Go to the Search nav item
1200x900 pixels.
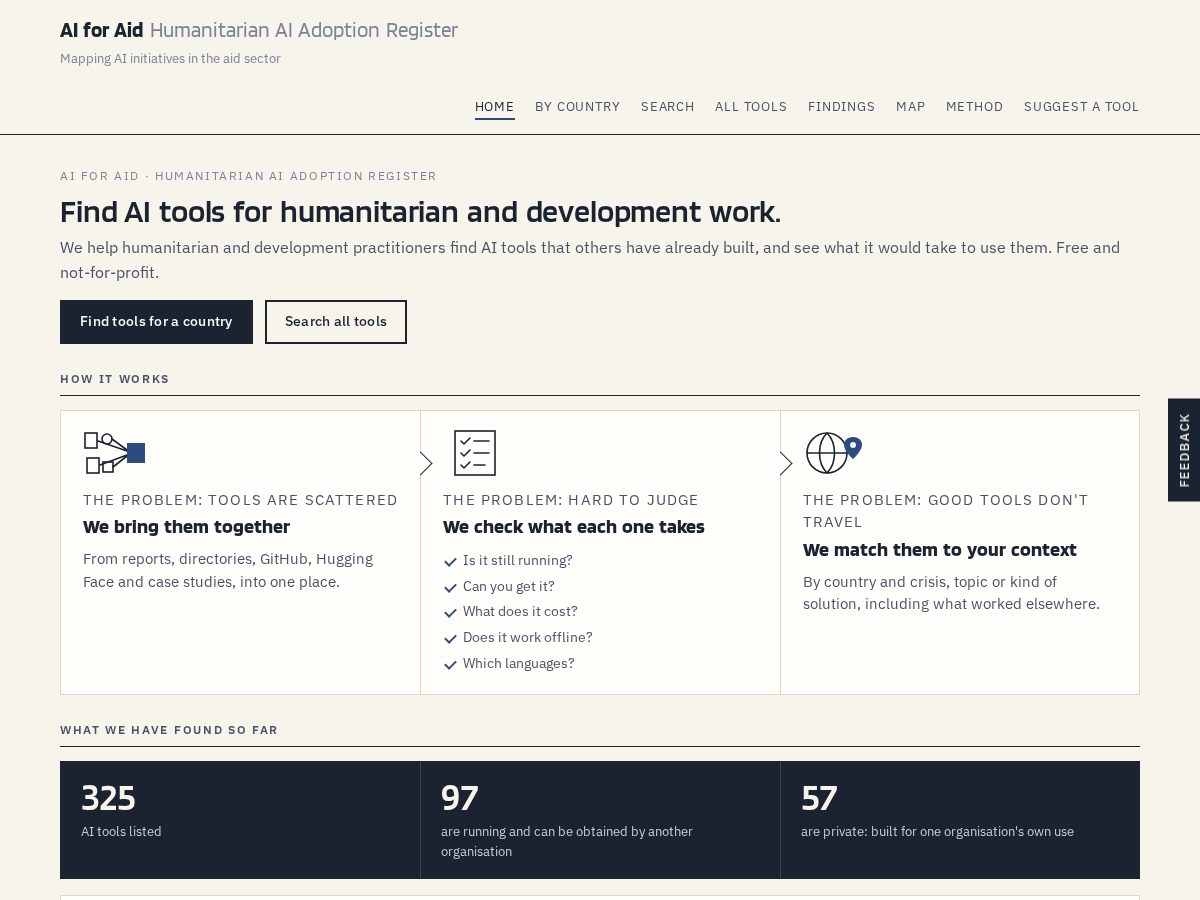click(x=667, y=107)
